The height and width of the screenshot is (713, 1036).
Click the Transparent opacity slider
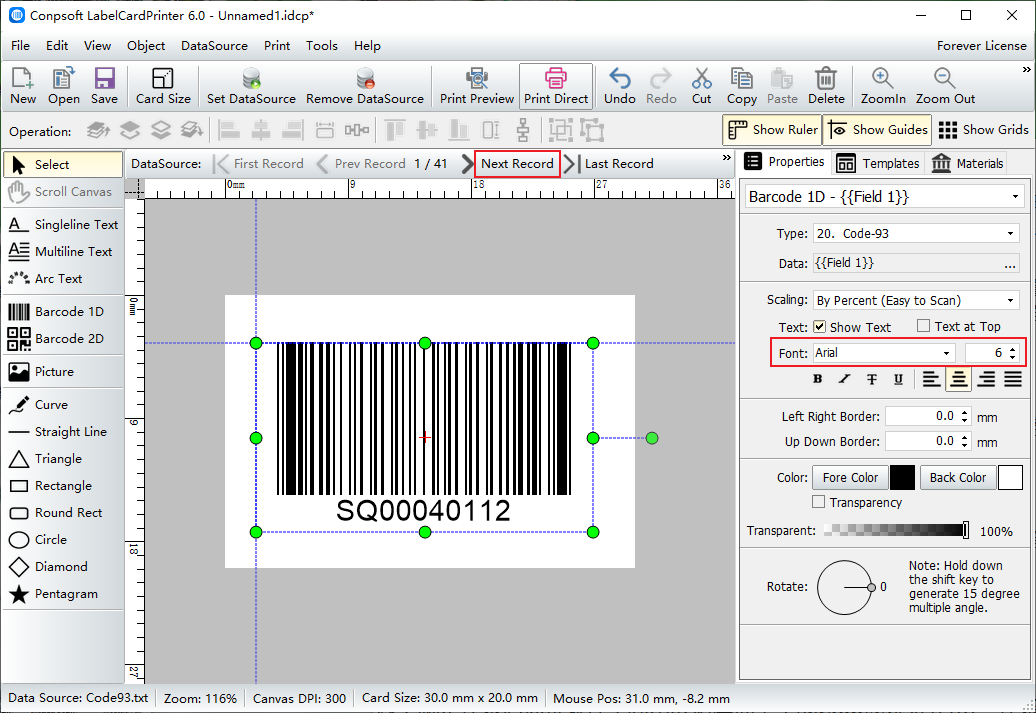[897, 530]
